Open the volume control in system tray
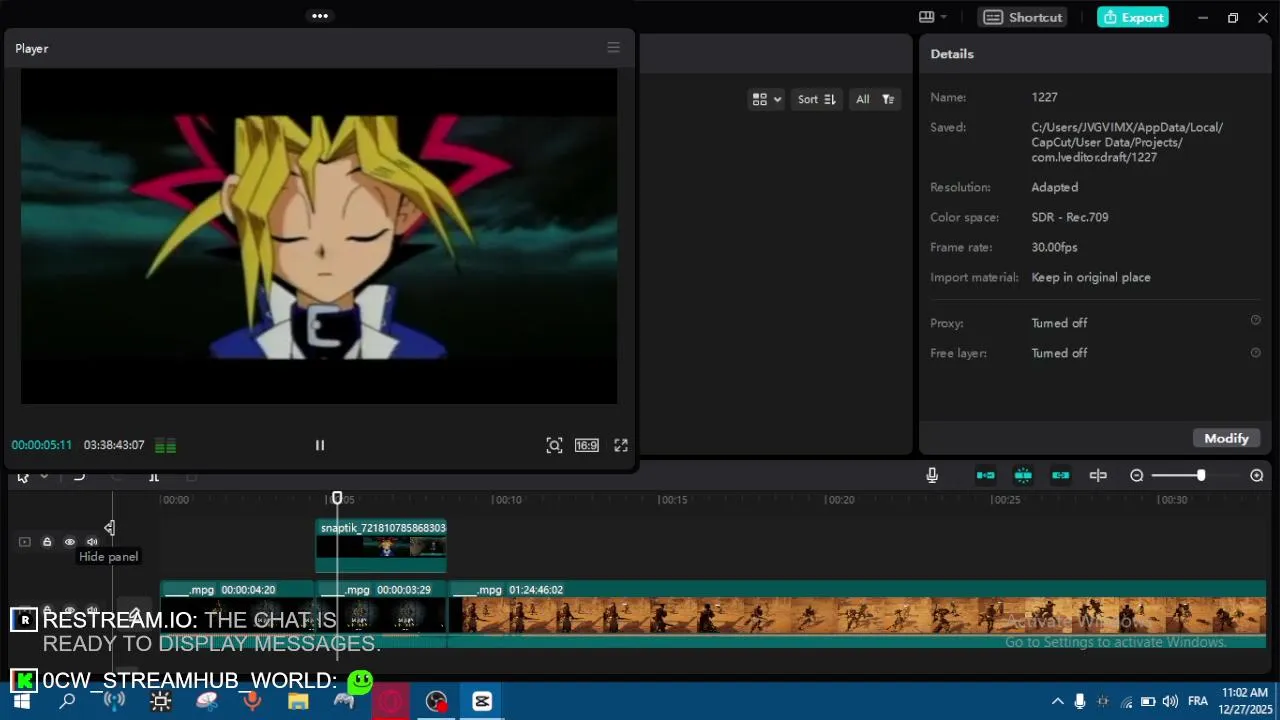 click(1170, 701)
